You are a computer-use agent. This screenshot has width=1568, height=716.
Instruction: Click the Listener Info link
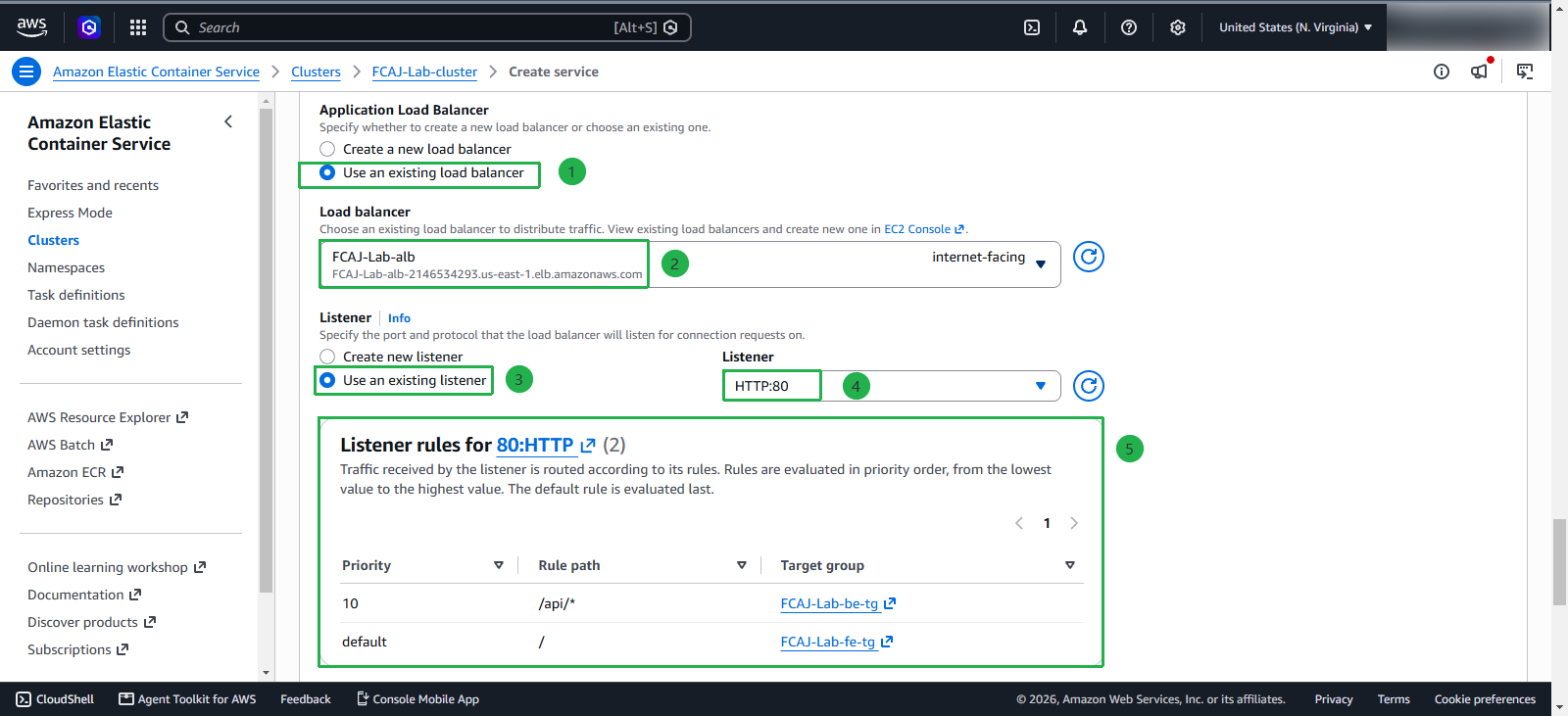[399, 318]
